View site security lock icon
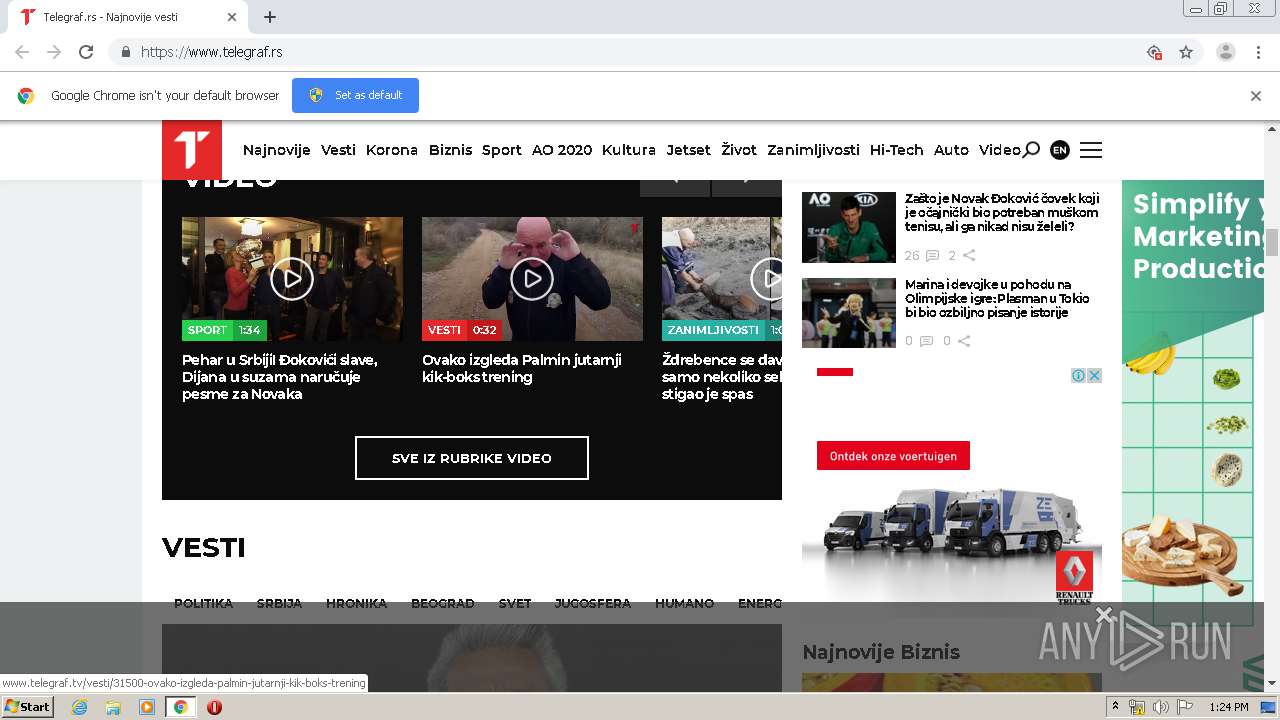The image size is (1280, 720). 125,52
